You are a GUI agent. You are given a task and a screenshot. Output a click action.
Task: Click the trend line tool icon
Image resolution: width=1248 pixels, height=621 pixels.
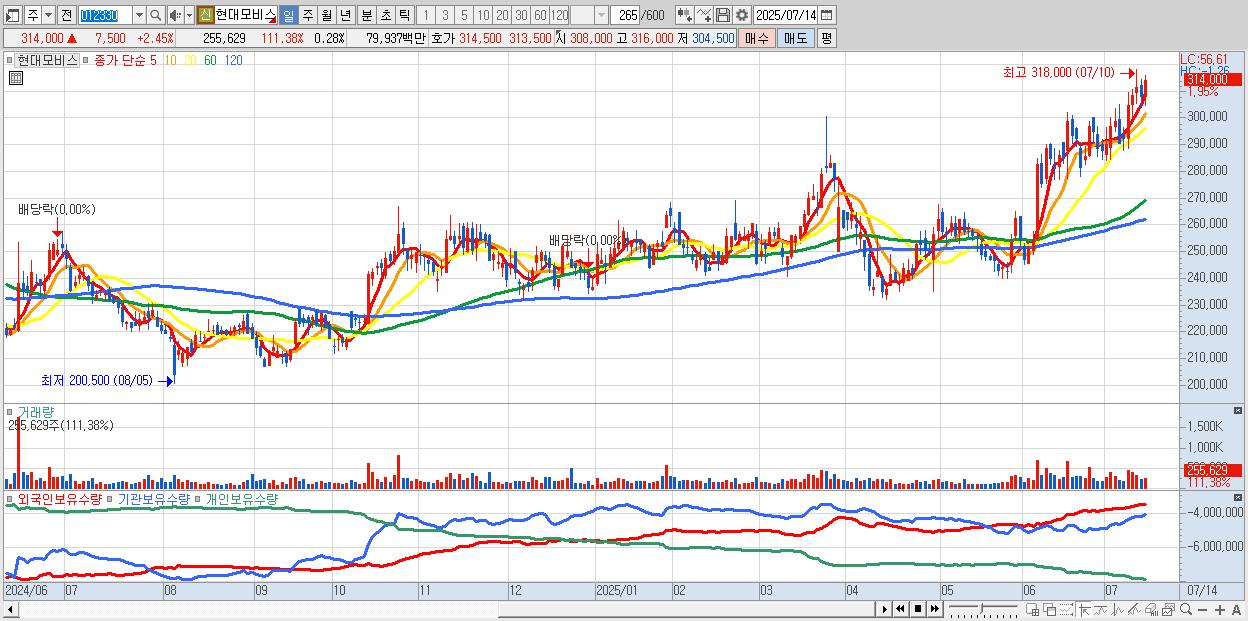pyautogui.click(x=1101, y=609)
